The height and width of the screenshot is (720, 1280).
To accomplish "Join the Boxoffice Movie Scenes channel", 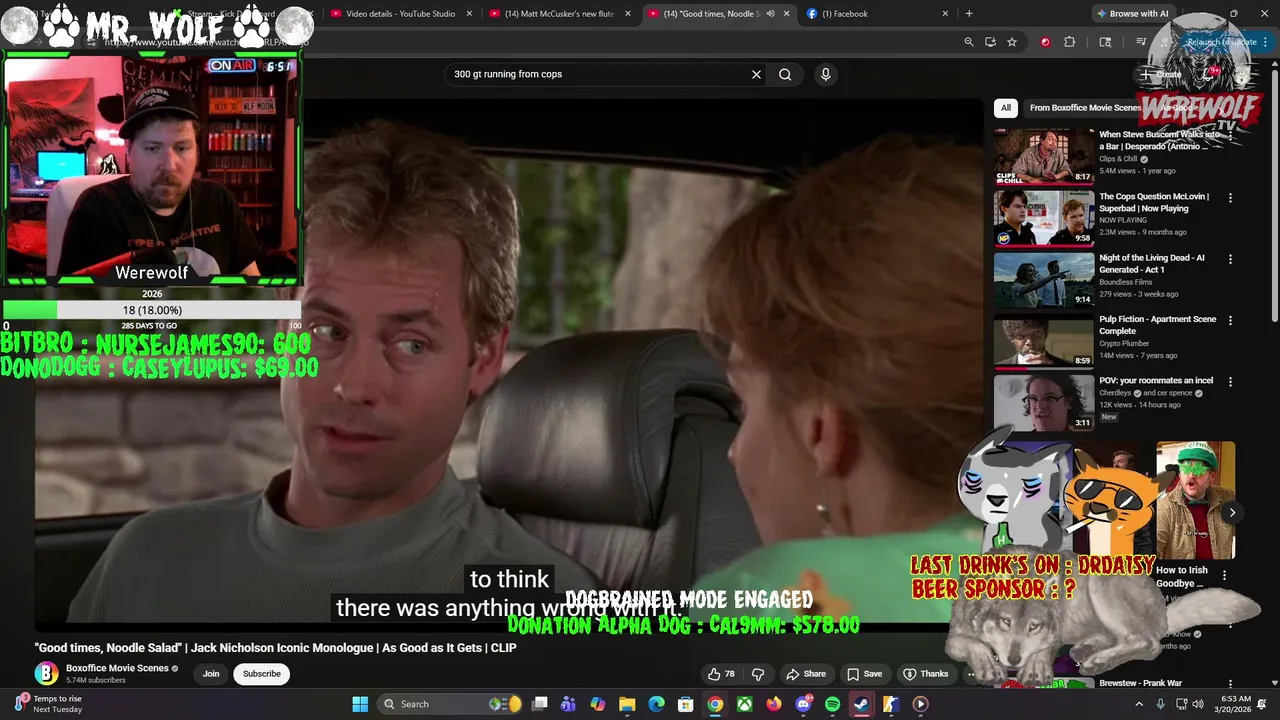I will 211,674.
